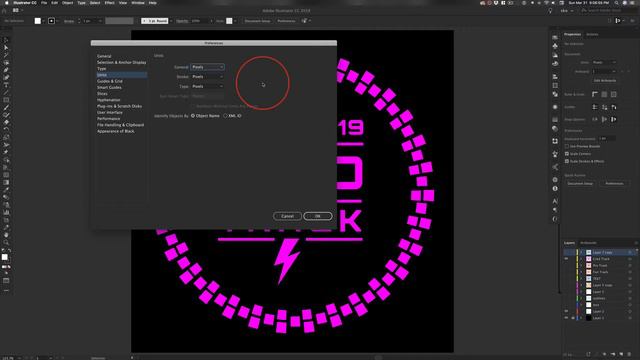Viewport: 640px width, 360px height.
Task: Click the Home icon below menu bar
Action: pos(4,11)
